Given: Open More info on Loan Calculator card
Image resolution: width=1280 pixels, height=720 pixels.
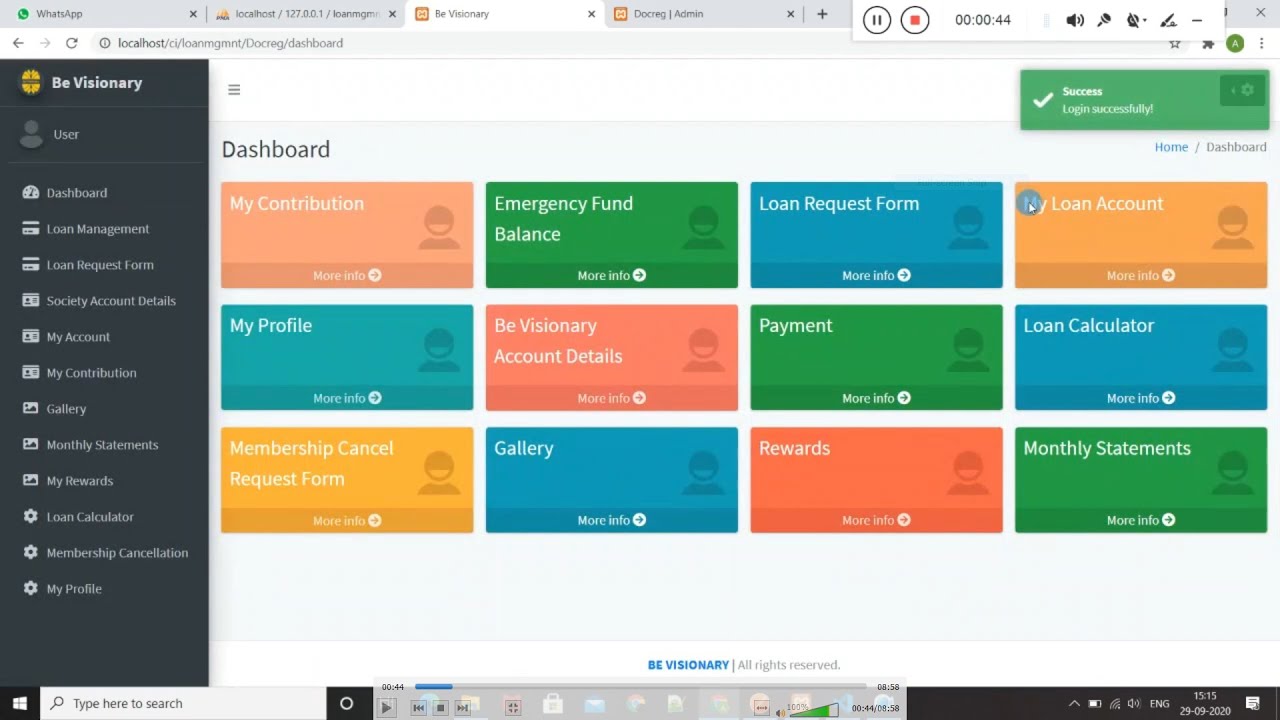Looking at the screenshot, I should pos(1141,398).
